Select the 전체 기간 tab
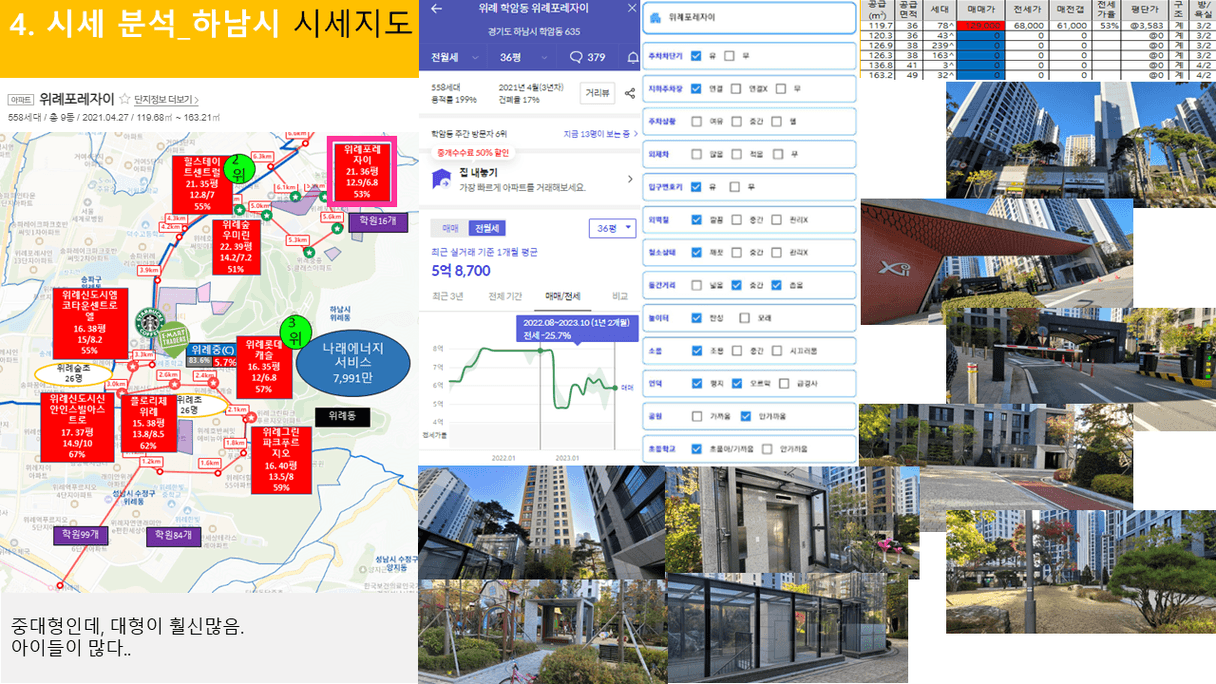Image resolution: width=1216 pixels, height=684 pixels. (x=505, y=296)
